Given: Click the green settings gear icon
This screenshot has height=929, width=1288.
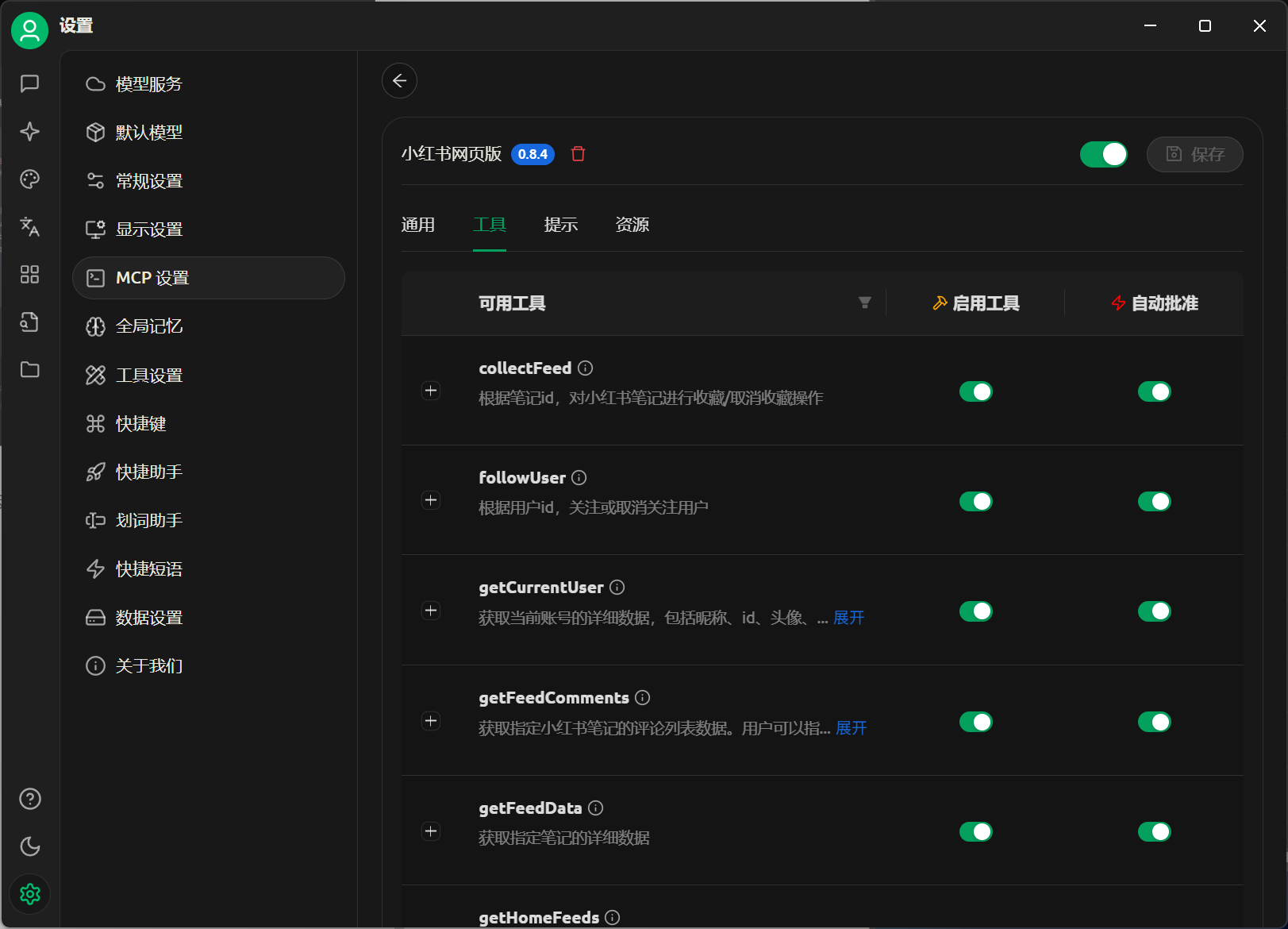Looking at the screenshot, I should pyautogui.click(x=30, y=895).
